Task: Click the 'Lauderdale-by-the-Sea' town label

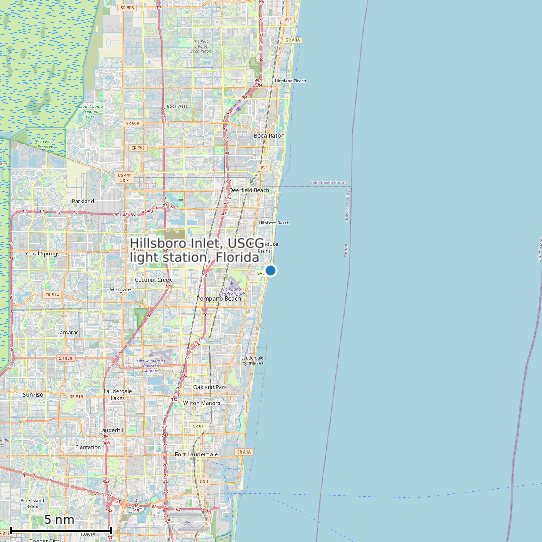Action: coord(254,361)
